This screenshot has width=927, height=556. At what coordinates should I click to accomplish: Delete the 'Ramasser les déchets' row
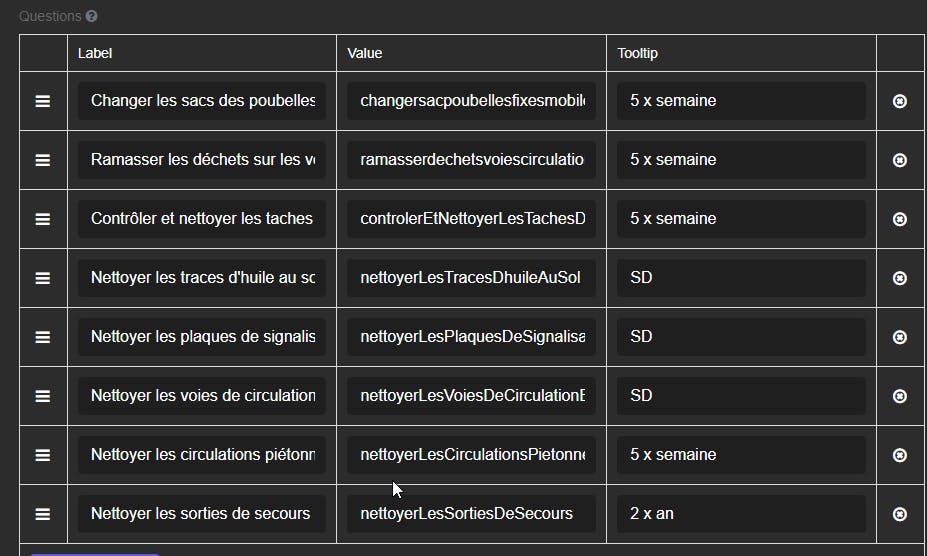899,160
